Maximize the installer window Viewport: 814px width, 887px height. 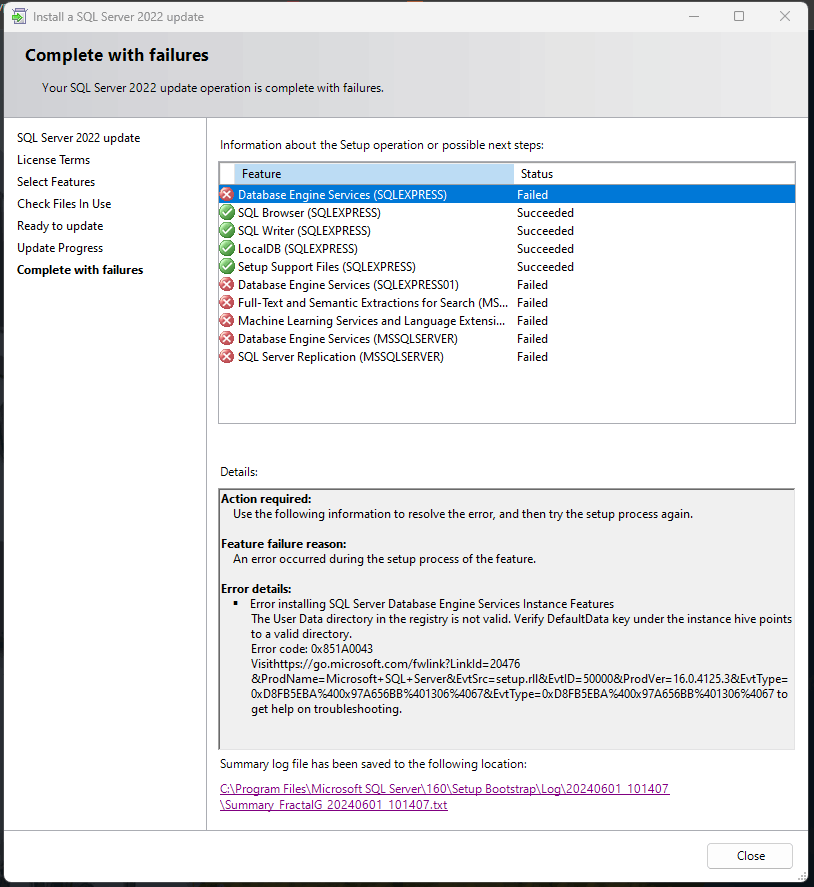[x=739, y=16]
